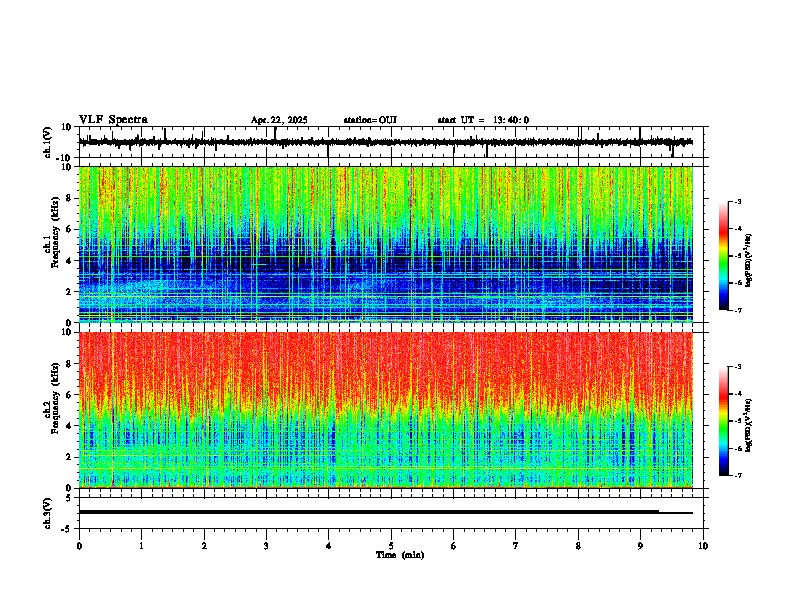The height and width of the screenshot is (612, 792).
Task: Click the ch.3 flat voltage trace
Action: click(386, 512)
